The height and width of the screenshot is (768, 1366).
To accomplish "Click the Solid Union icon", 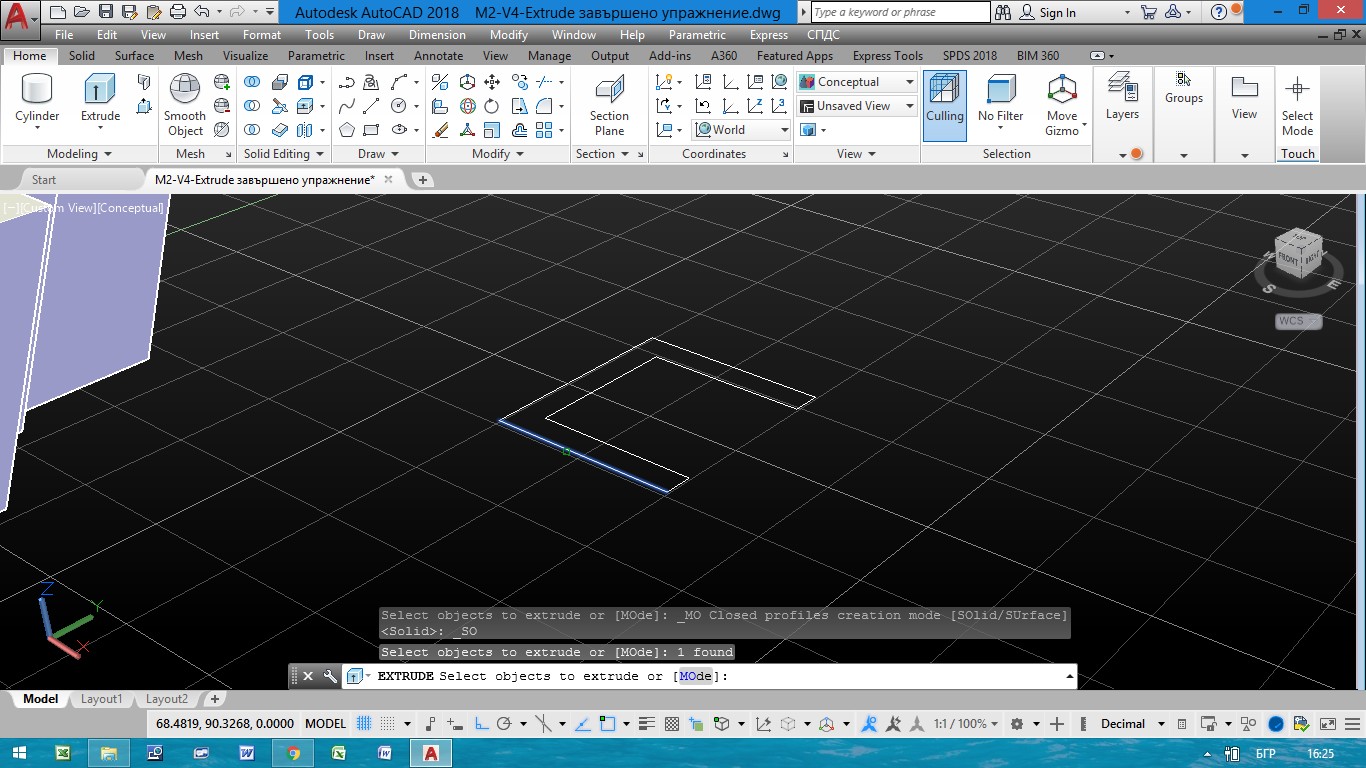I will point(253,82).
